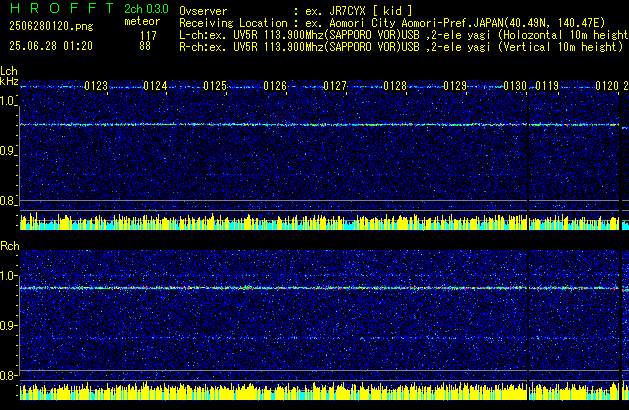Click the Lch 0.8 frequency tick label
Screen dimensions: 629x410
pyautogui.click(x=8, y=201)
